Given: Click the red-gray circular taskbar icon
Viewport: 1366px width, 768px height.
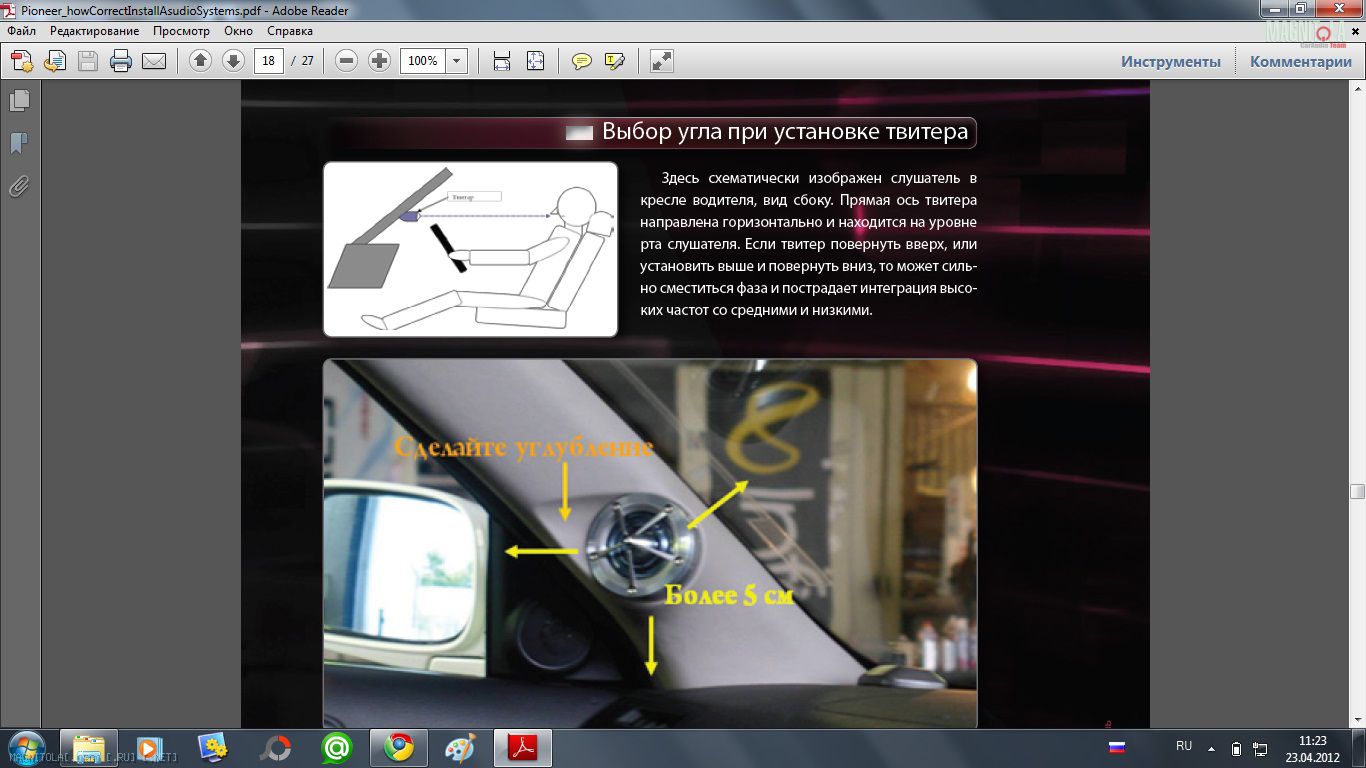Looking at the screenshot, I should [275, 748].
